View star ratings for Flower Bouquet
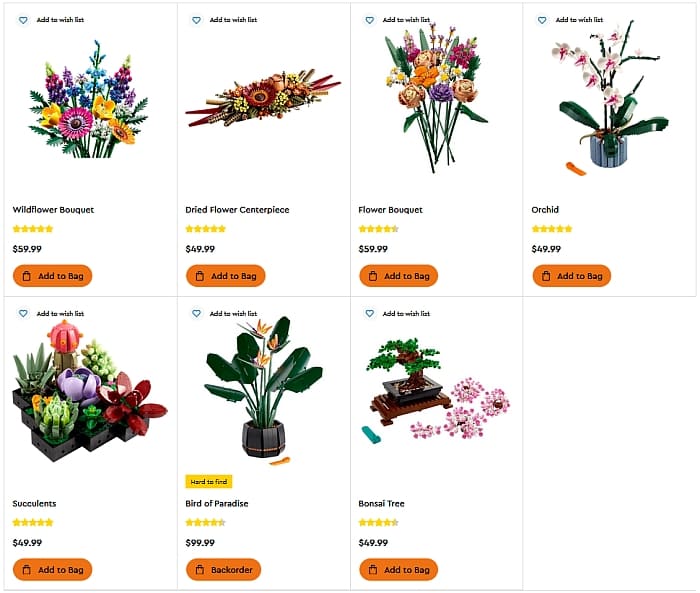This screenshot has width=700, height=593. click(x=379, y=229)
